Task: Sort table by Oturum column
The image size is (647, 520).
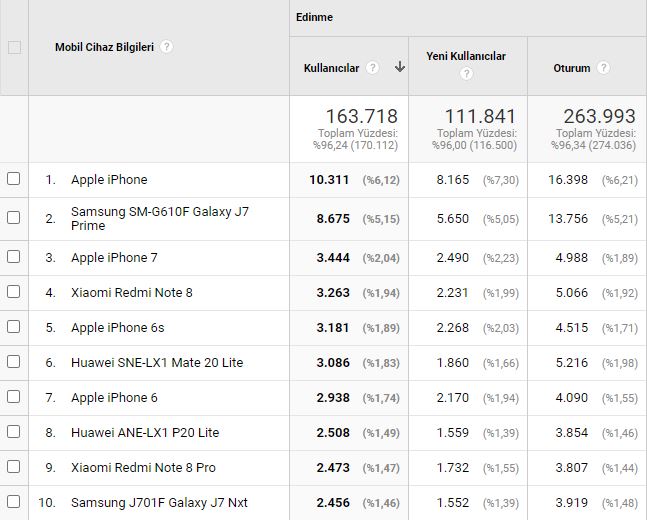Action: click(571, 68)
